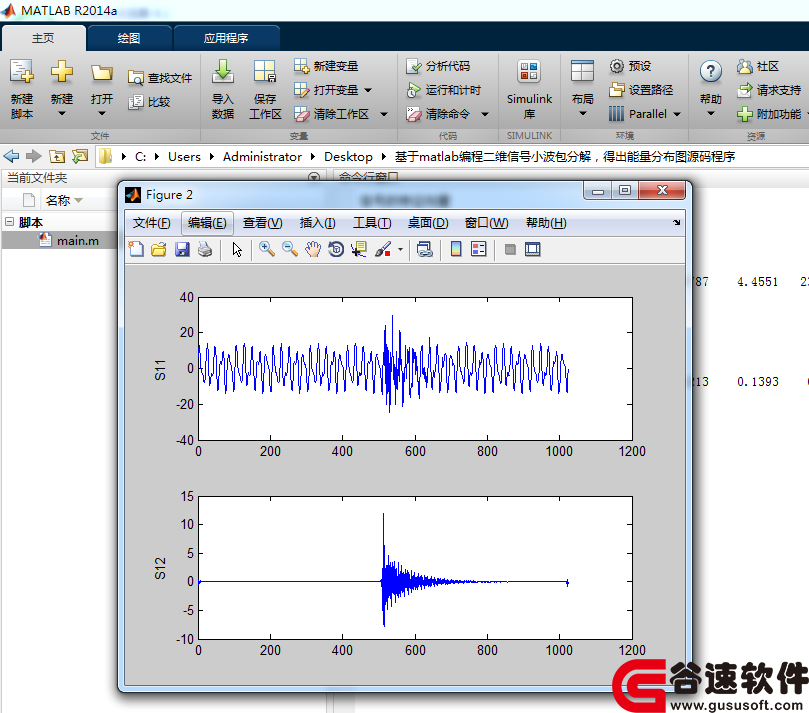The image size is (809, 713).
Task: Open the Parallel dropdown
Action: [677, 114]
